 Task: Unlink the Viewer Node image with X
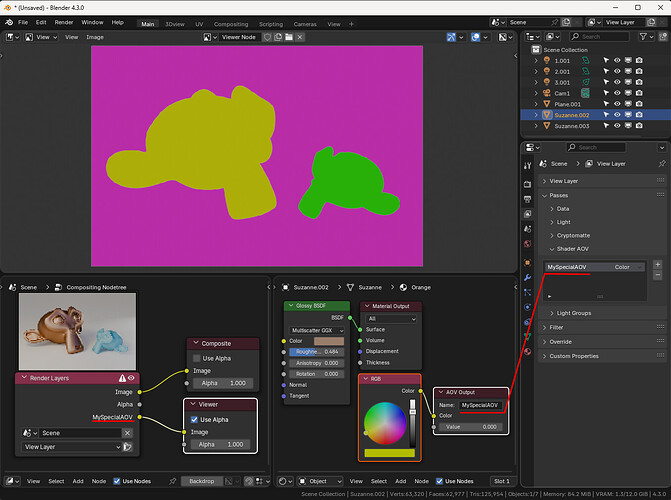click(x=300, y=37)
